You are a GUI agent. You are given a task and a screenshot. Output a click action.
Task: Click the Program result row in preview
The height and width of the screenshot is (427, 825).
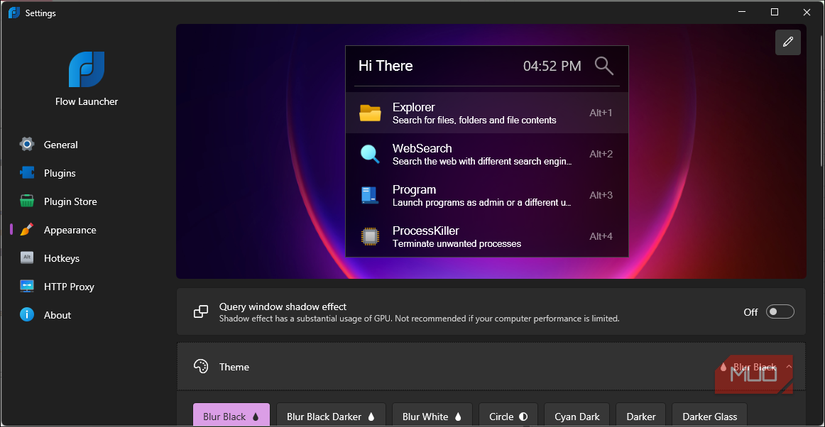(x=487, y=195)
